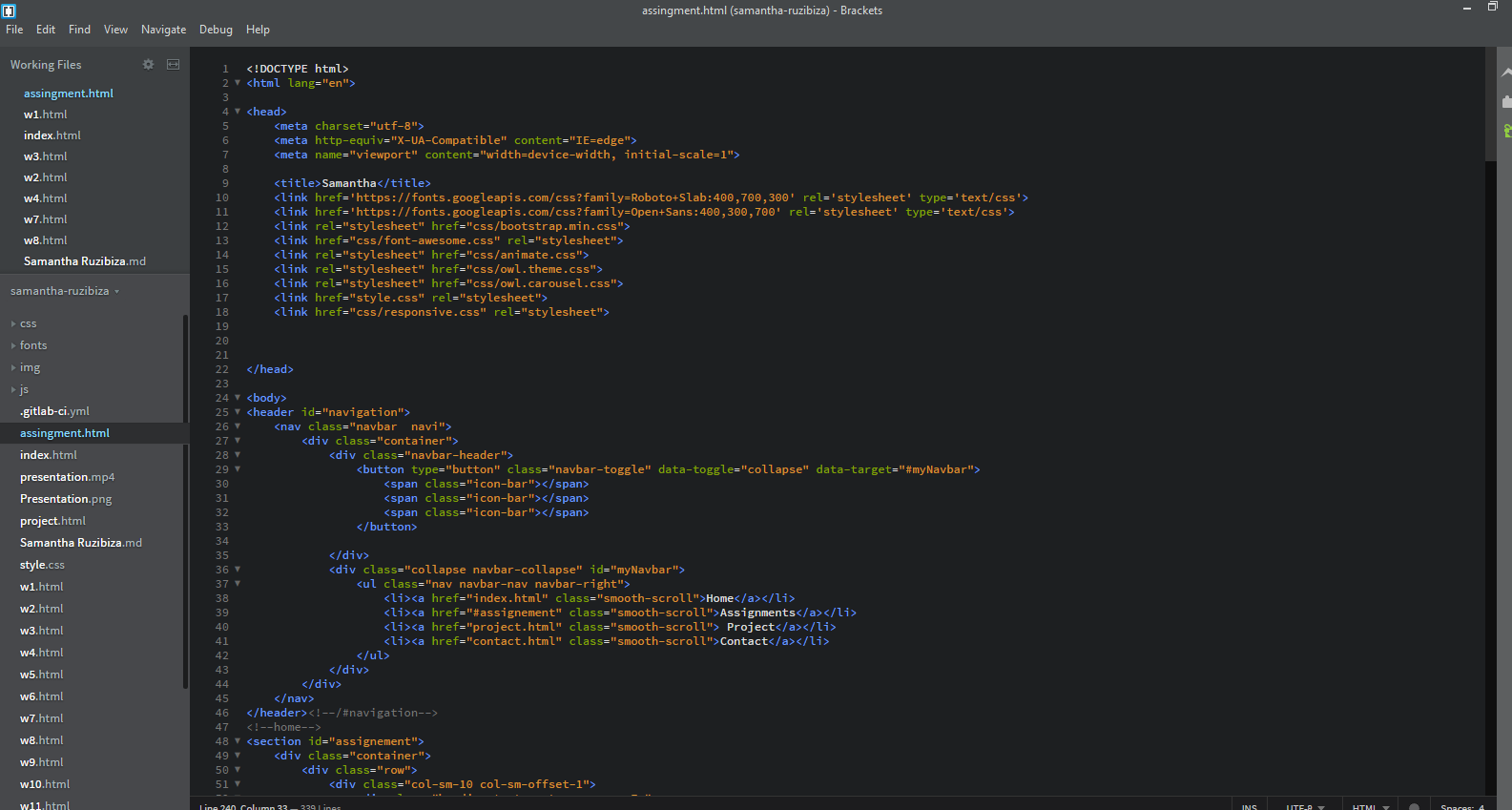
Task: Open the HTML language mode dropdown
Action: (x=1370, y=806)
